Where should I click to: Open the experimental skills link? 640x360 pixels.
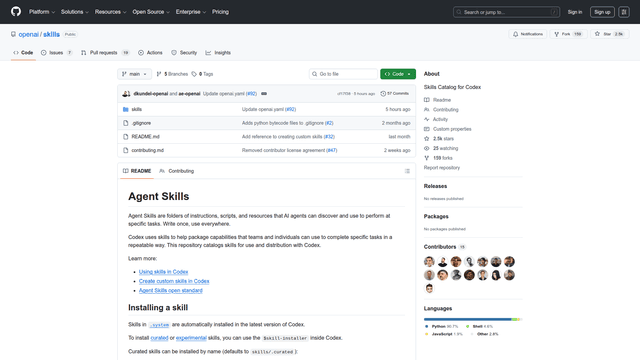click(x=191, y=338)
